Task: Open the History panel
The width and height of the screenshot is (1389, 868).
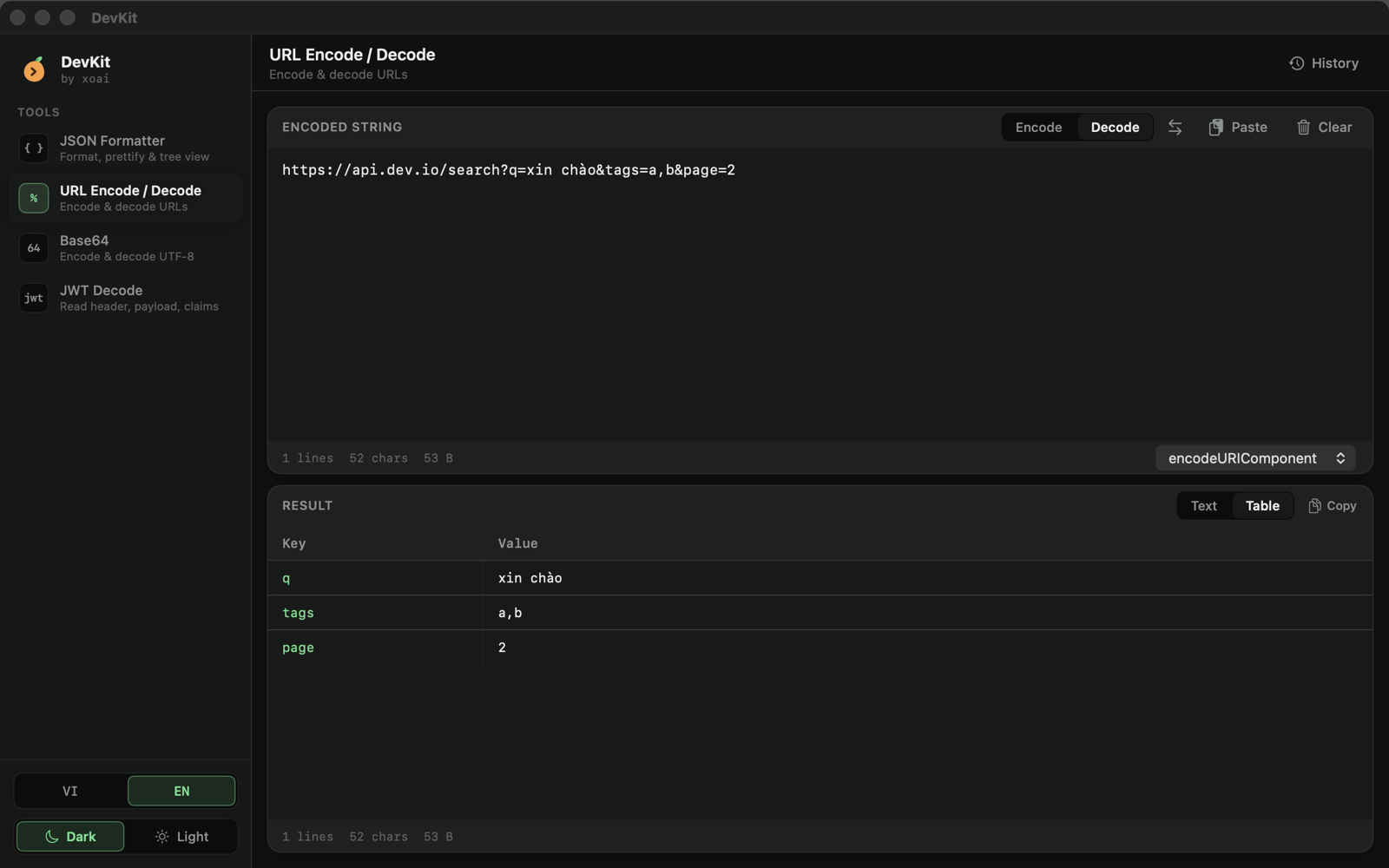Action: point(1324,63)
